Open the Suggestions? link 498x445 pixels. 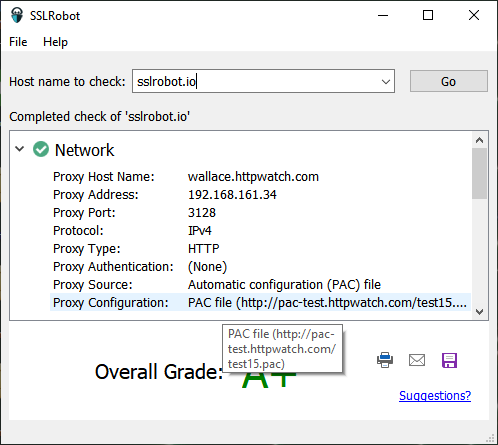click(x=435, y=396)
